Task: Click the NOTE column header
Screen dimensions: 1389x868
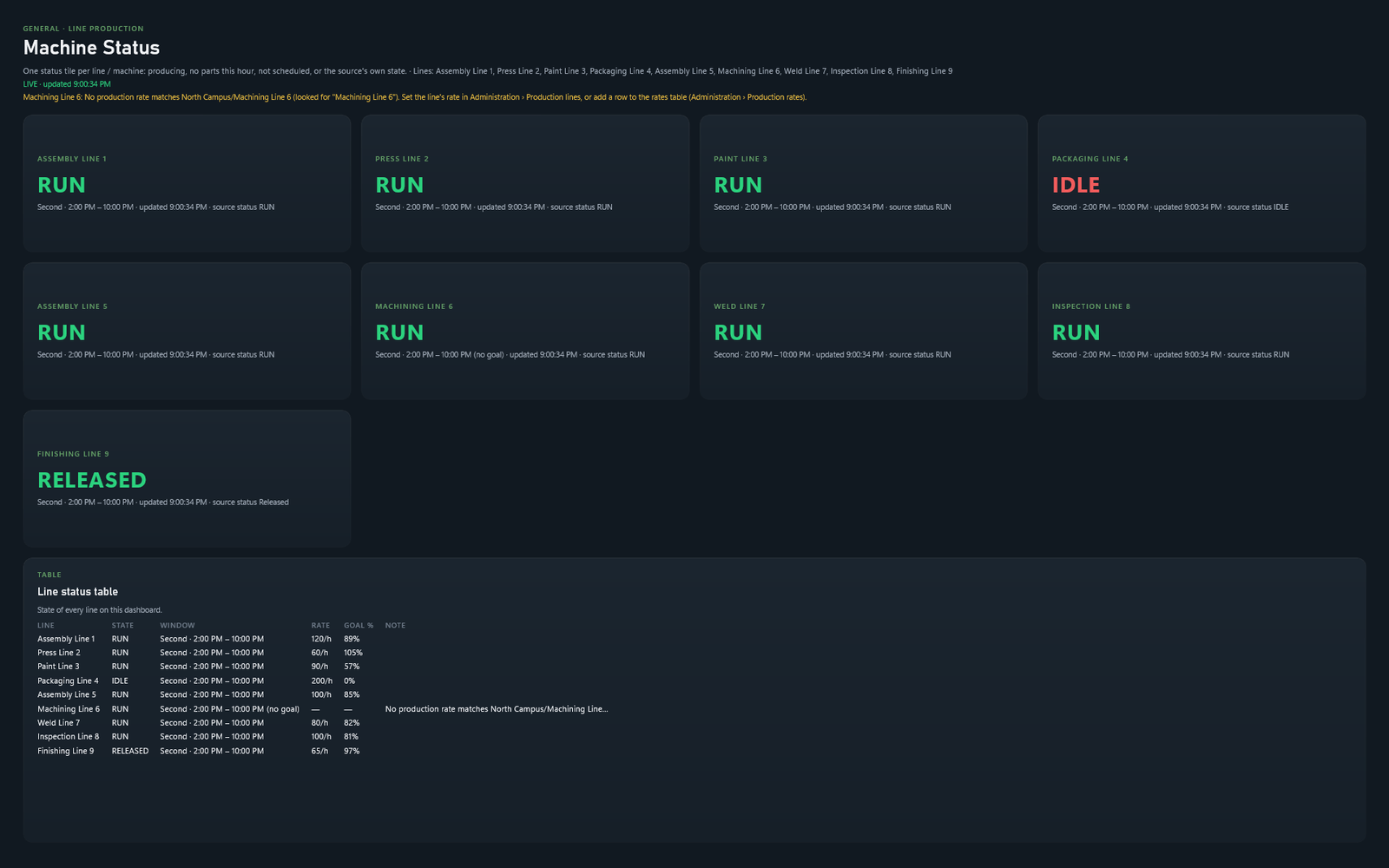Action: 395,625
